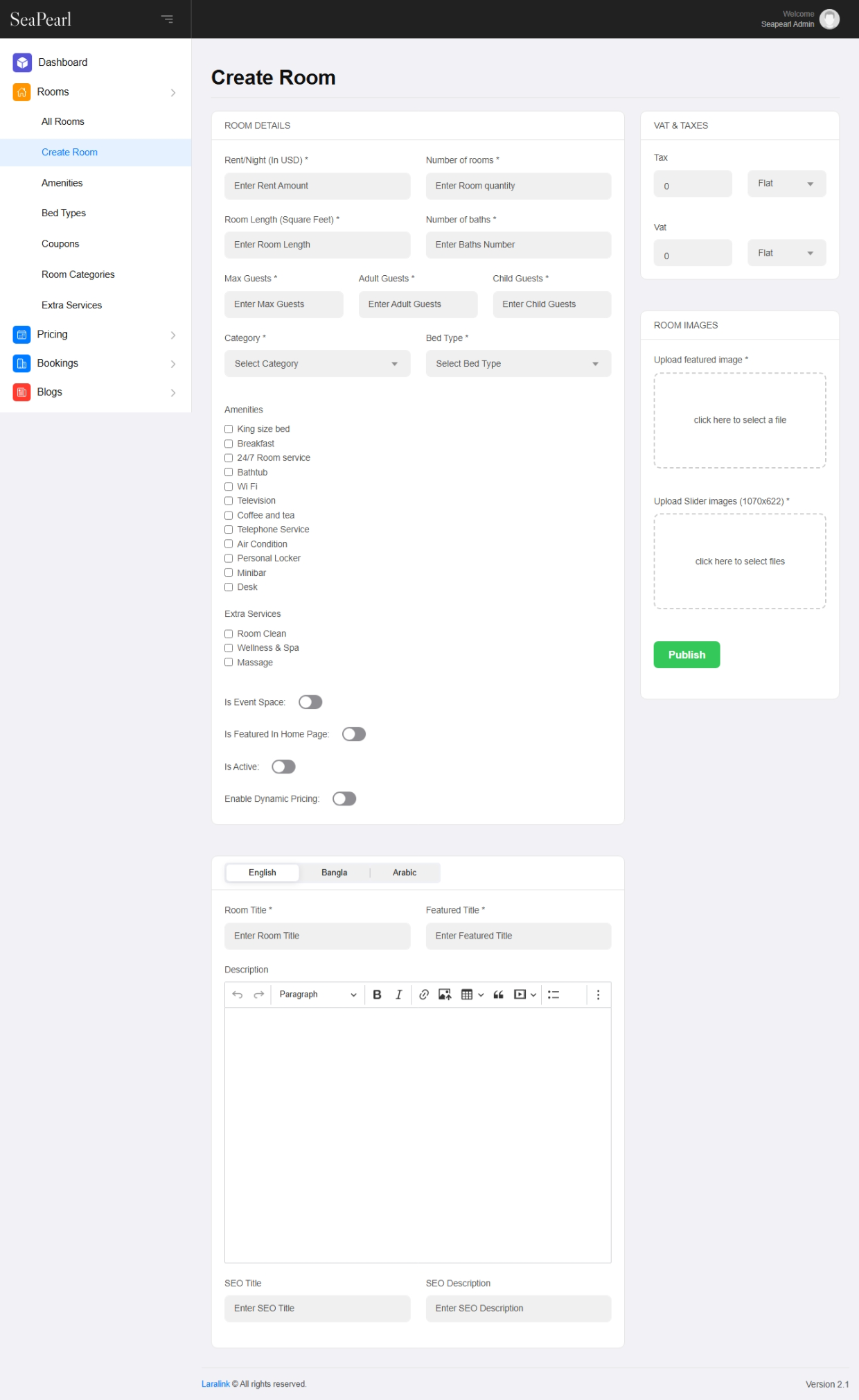Open the Select Category dropdown

pyautogui.click(x=317, y=364)
